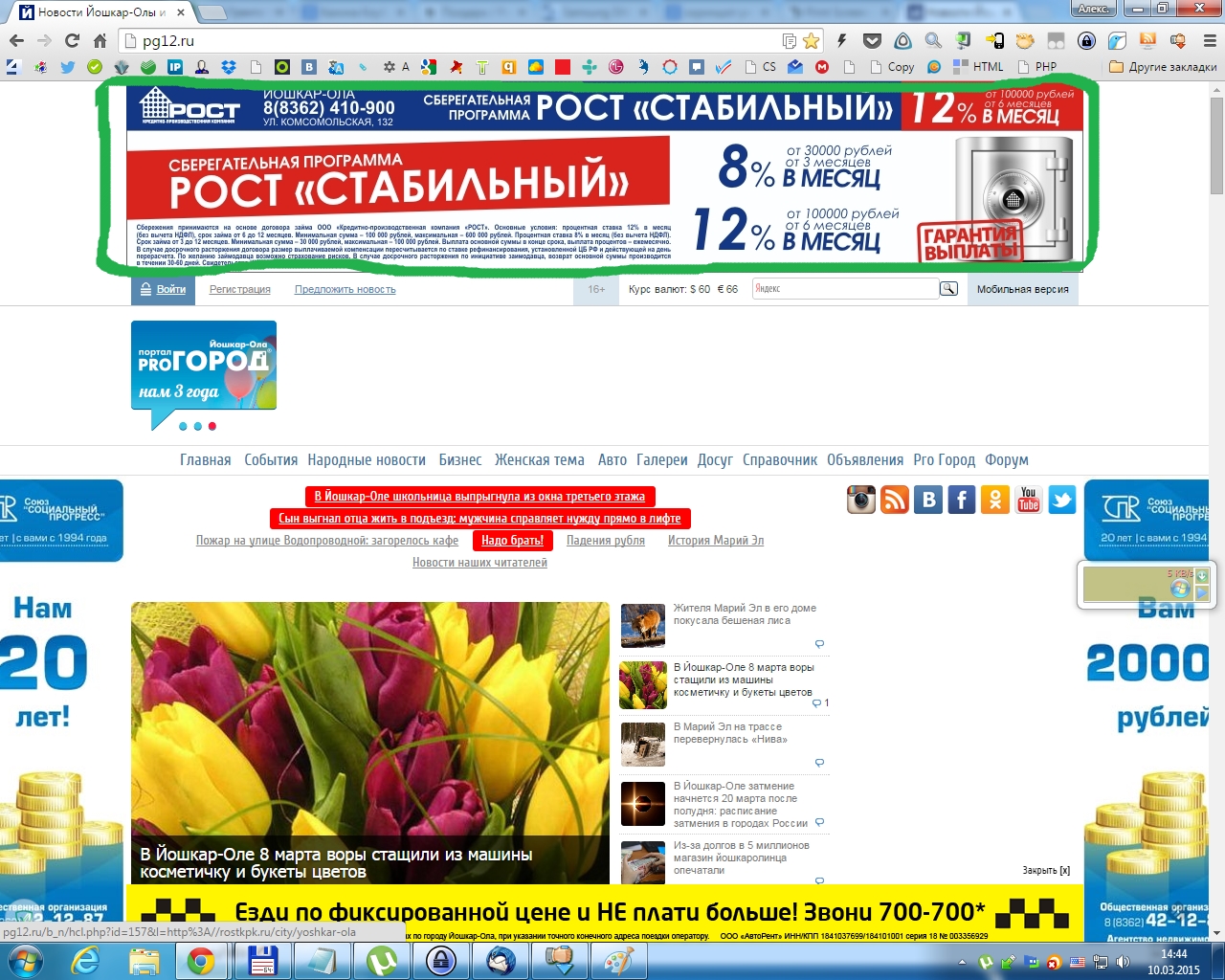Click the Chrome taskbar icon
The width and height of the screenshot is (1225, 980).
coord(201,961)
